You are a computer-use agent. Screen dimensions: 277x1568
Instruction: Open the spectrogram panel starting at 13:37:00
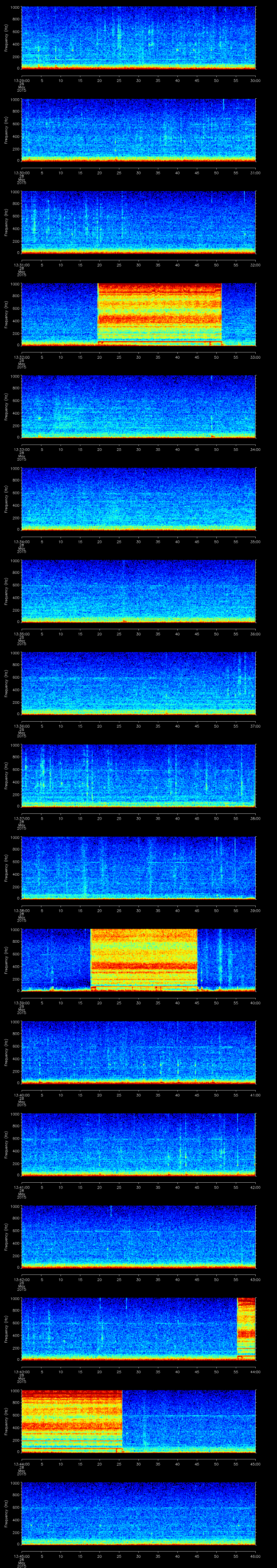coord(138,775)
